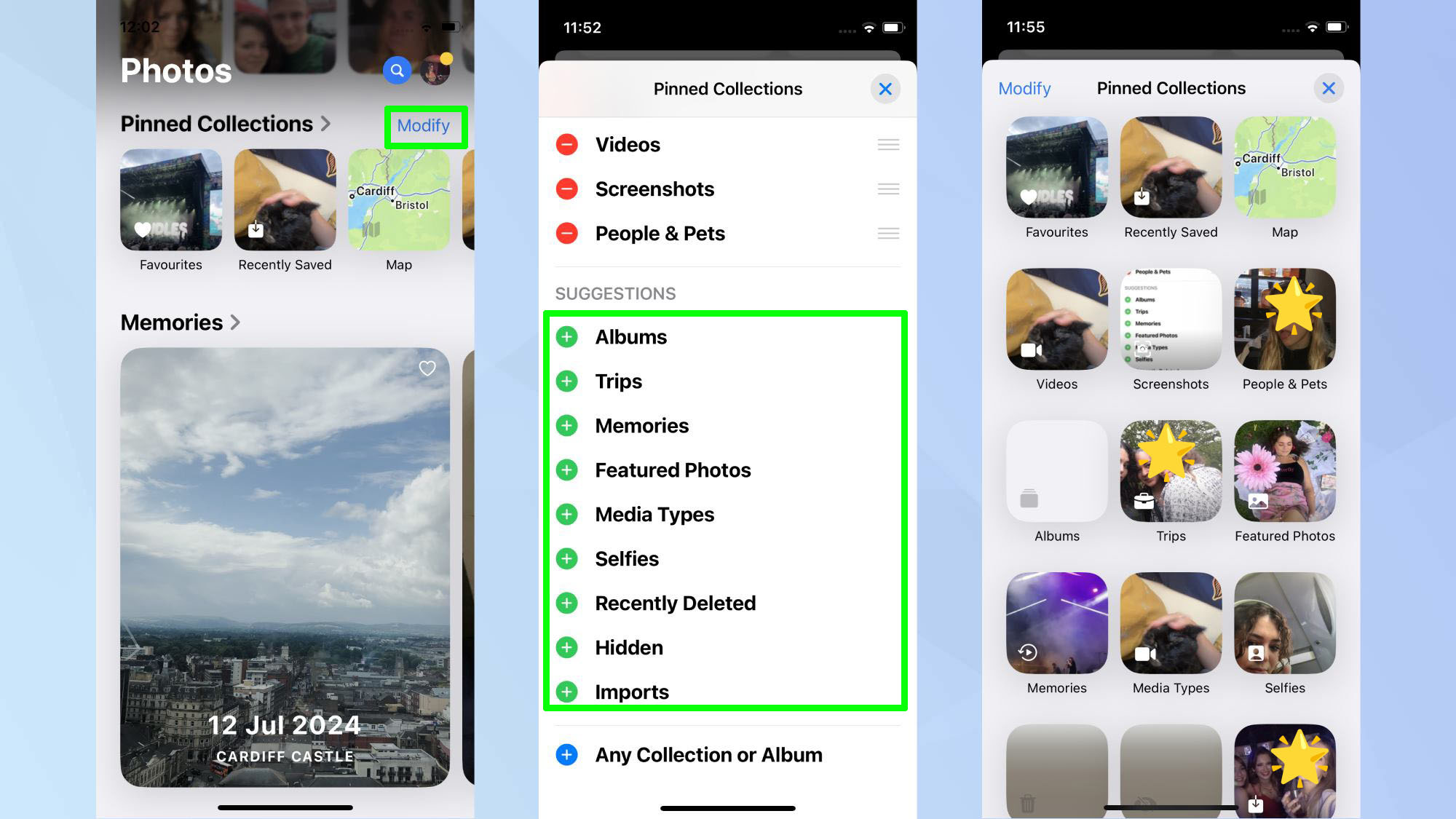
Task: Toggle remove Screenshots from pinned collections
Action: pos(567,188)
